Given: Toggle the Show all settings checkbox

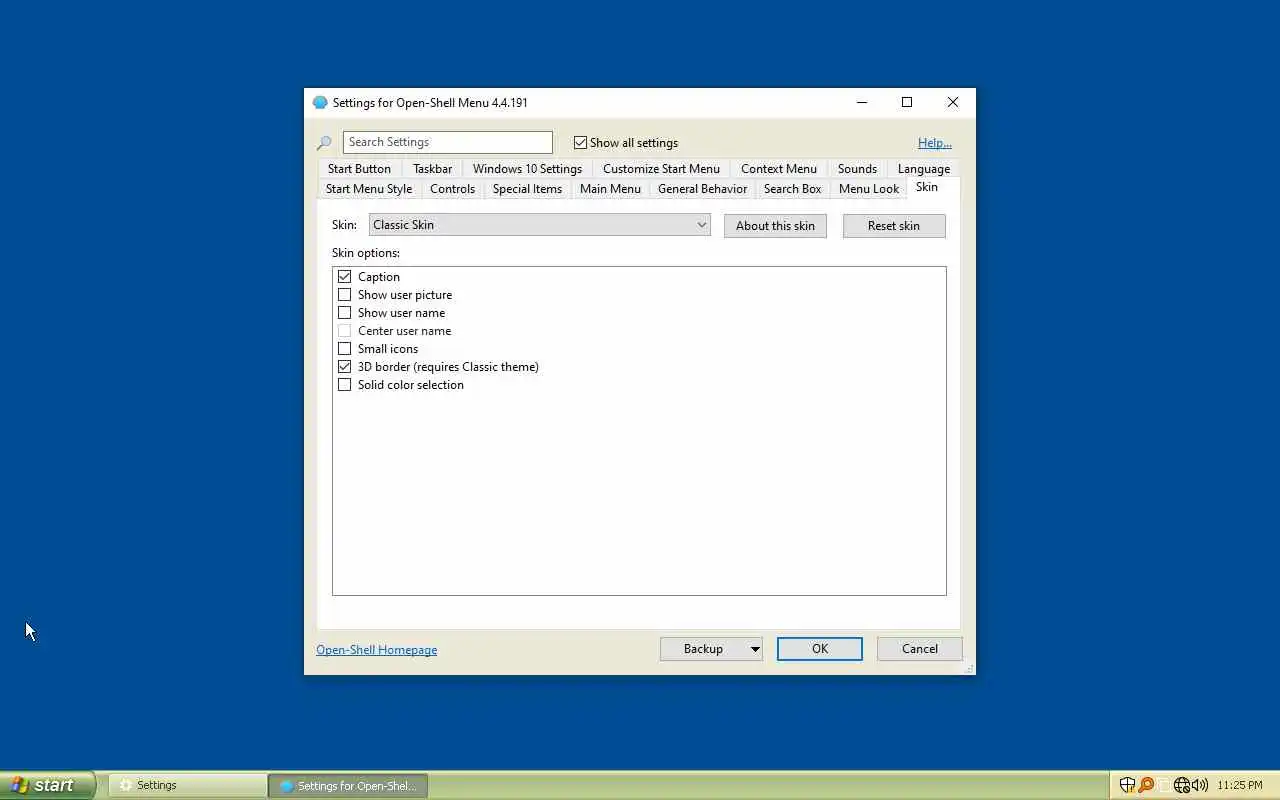Looking at the screenshot, I should (x=580, y=142).
